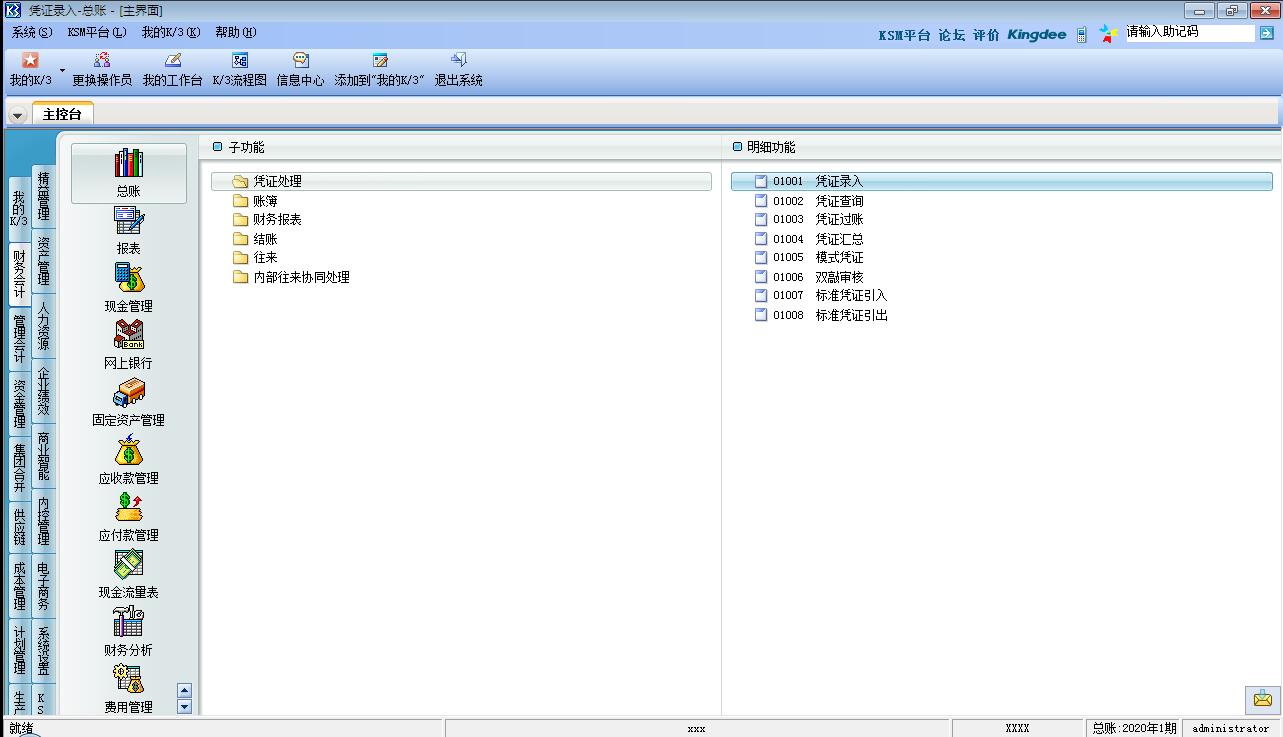This screenshot has height=737, width=1283.
Task: Select 01006 双敲审核 function item
Action: pos(838,277)
